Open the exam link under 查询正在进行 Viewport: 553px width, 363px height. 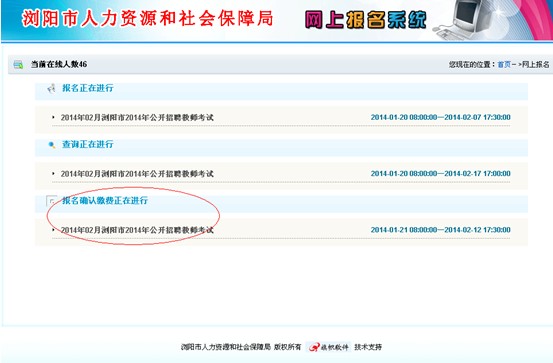coord(137,174)
